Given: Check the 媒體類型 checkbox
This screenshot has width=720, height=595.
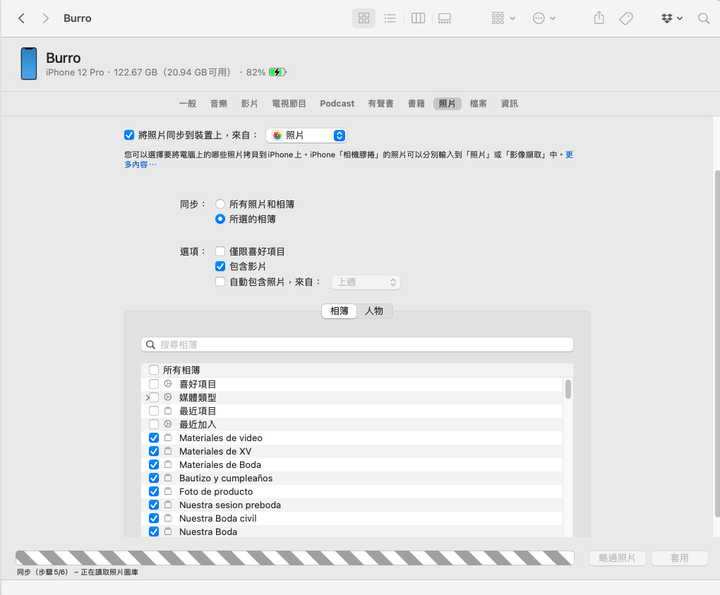Looking at the screenshot, I should click(153, 397).
